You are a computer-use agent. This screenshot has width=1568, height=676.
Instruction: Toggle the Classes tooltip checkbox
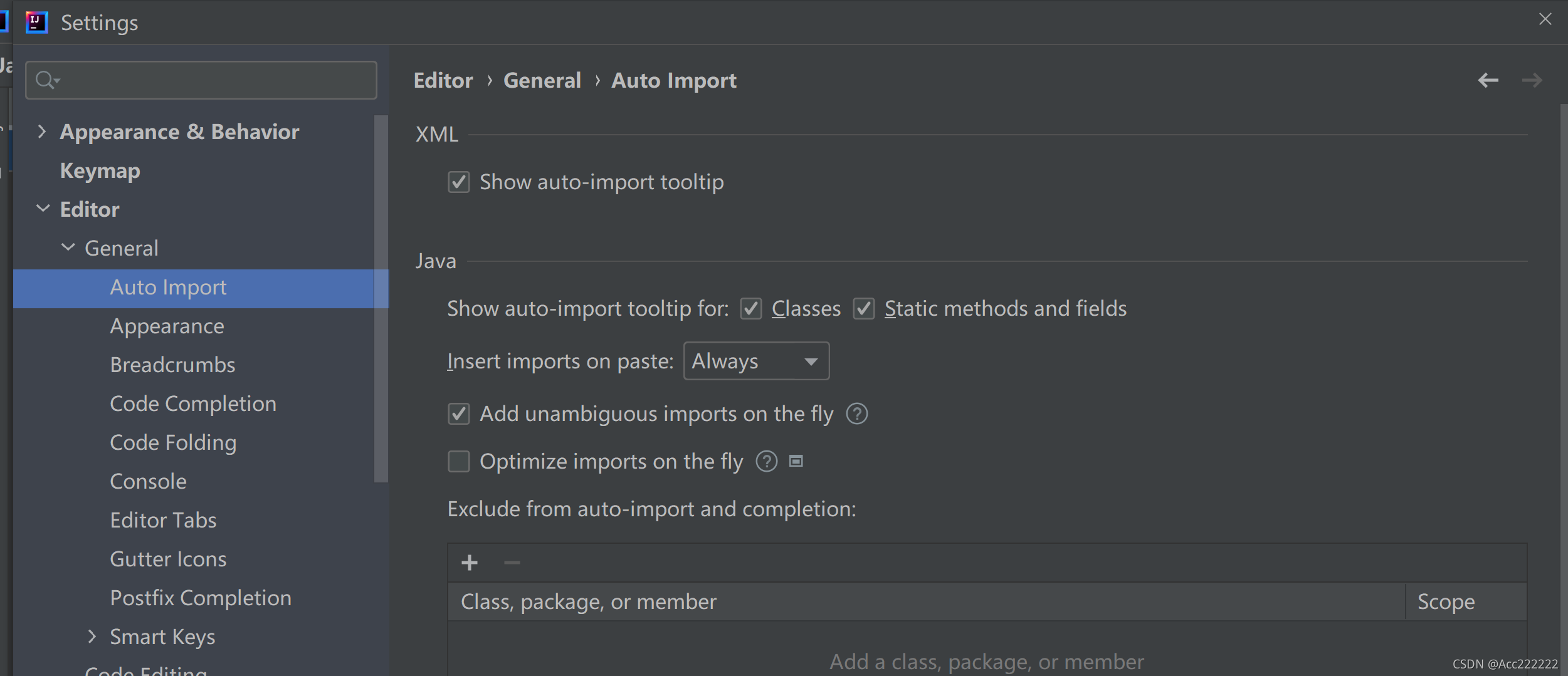[750, 309]
